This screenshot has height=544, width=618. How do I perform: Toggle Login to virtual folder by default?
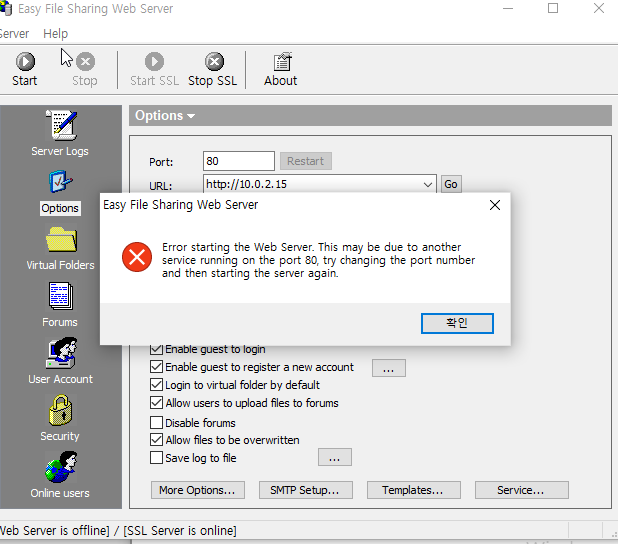[156, 384]
